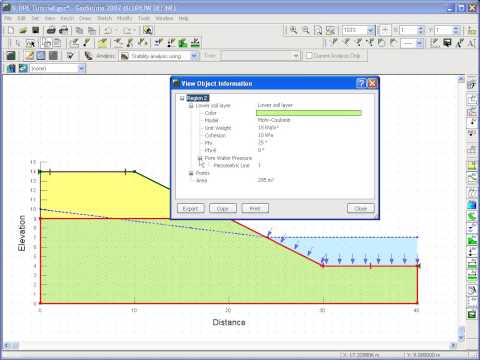Click the Paste icon in toolbar
The image size is (480, 360).
pos(92,31)
